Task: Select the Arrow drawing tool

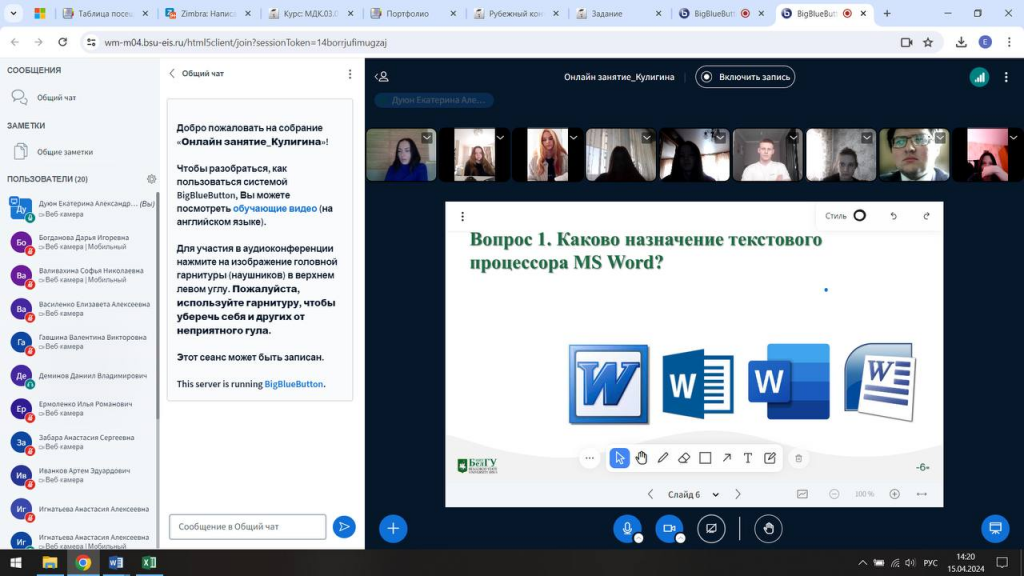Action: (x=727, y=458)
